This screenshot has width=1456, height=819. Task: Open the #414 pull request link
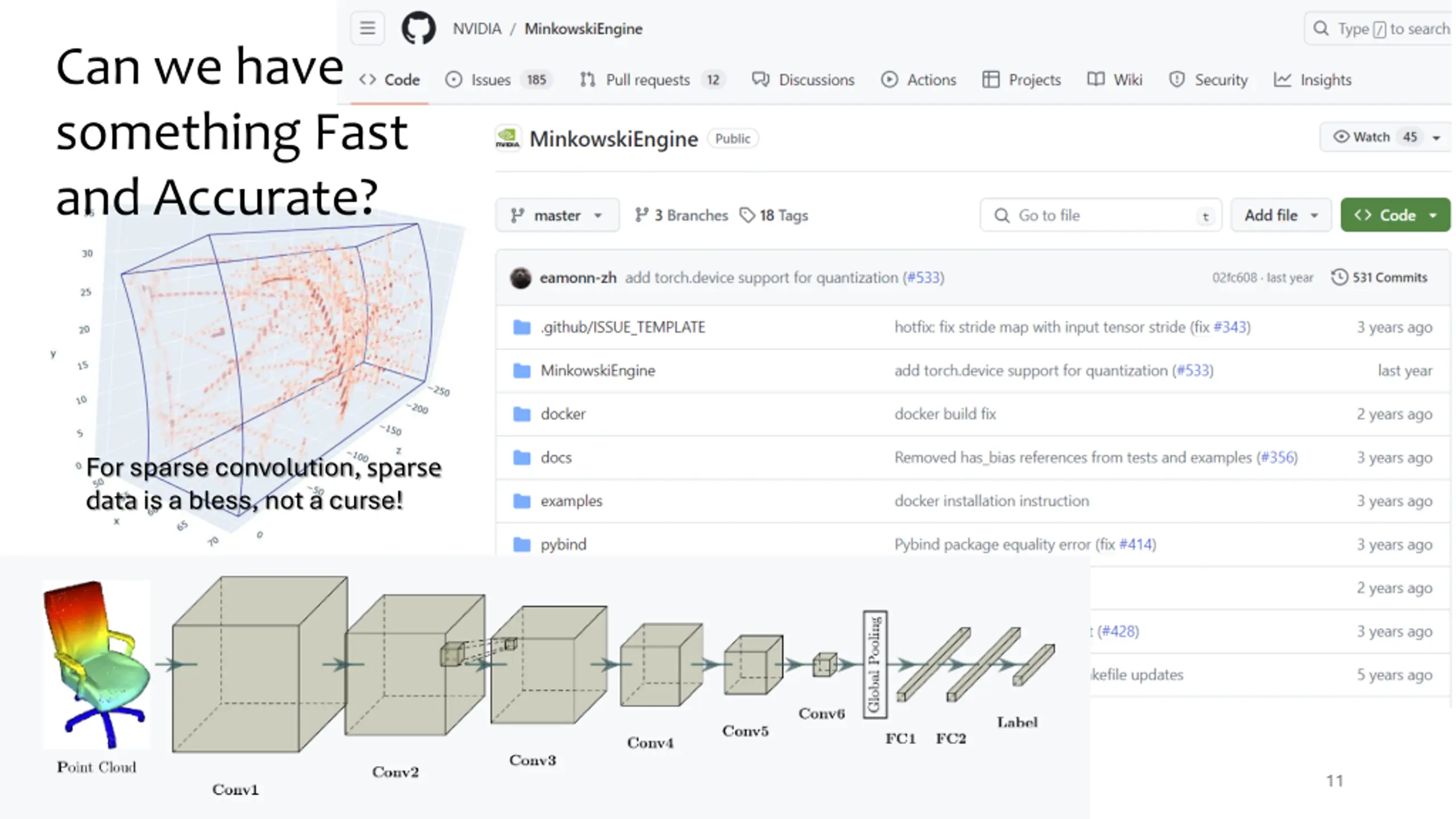coord(1136,544)
